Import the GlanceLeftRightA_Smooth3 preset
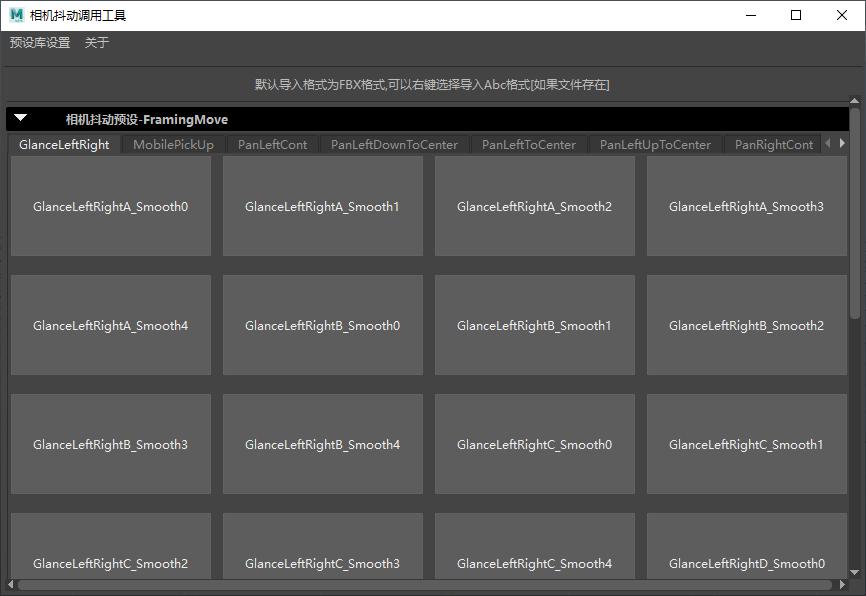The width and height of the screenshot is (866, 596). coord(746,206)
